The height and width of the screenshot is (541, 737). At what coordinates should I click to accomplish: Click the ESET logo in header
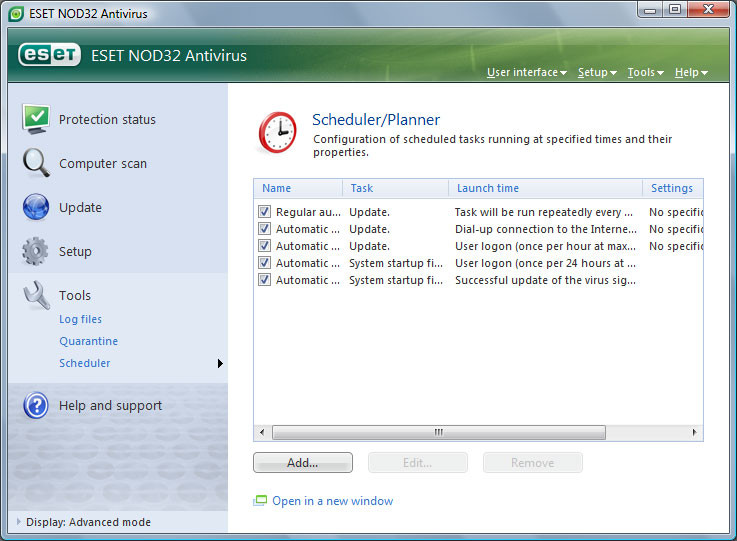tap(49, 55)
